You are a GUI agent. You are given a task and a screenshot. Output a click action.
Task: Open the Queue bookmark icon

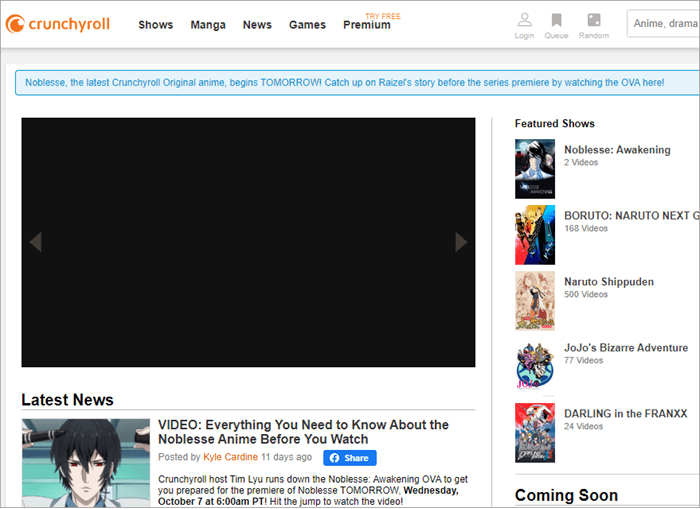point(556,20)
